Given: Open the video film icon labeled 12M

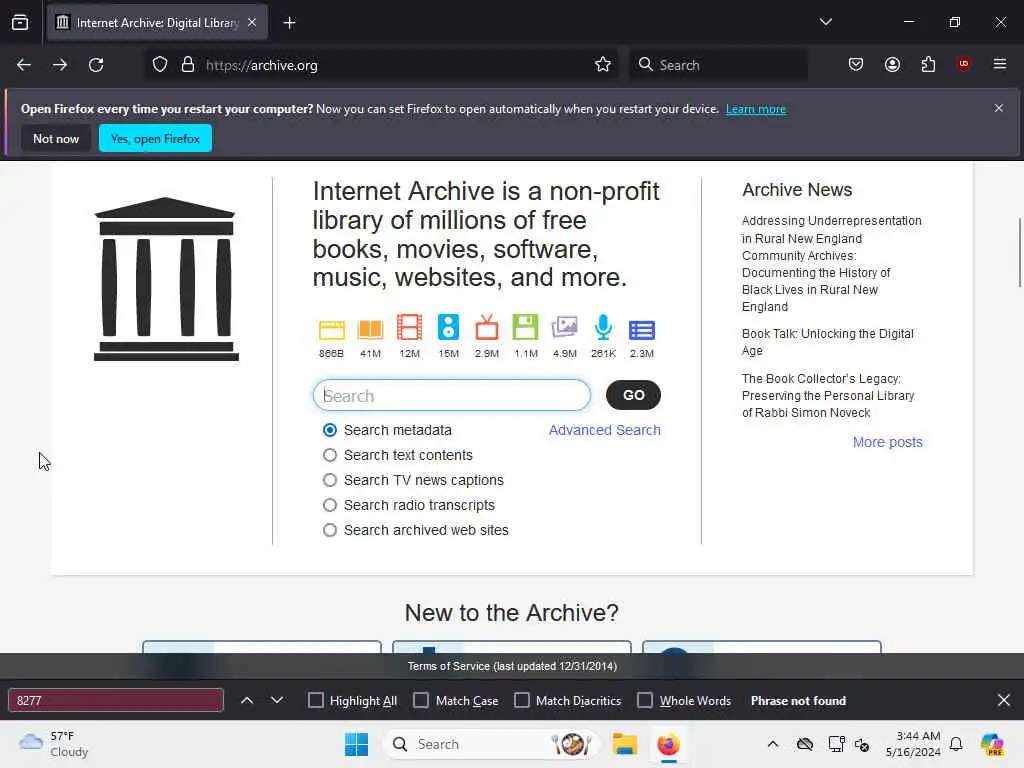Looking at the screenshot, I should point(409,327).
